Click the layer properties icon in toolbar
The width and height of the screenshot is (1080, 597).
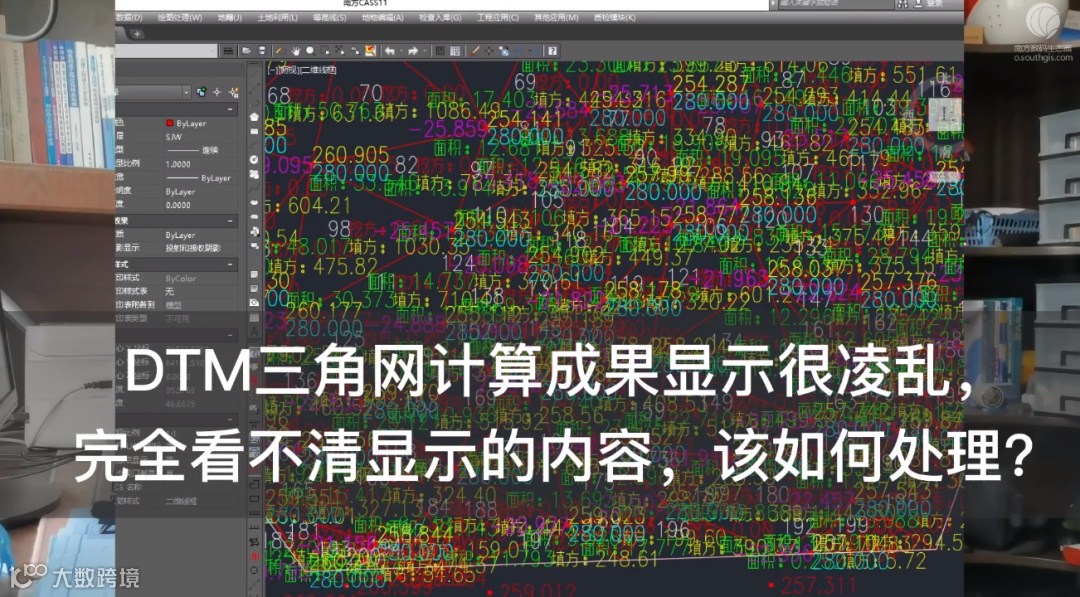(x=228, y=51)
